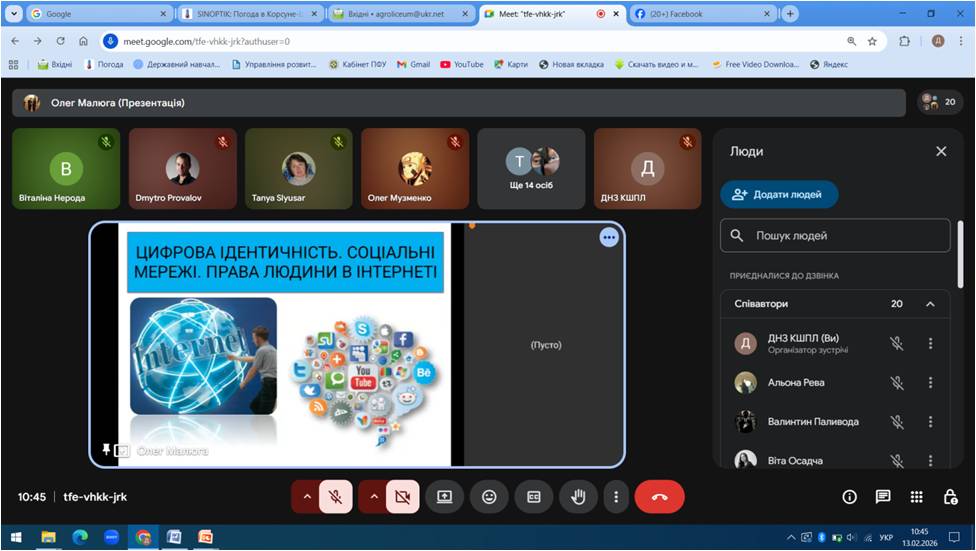Expand audio settings arrow beside microphone
Screen dimensions: 976x551
pos(306,497)
